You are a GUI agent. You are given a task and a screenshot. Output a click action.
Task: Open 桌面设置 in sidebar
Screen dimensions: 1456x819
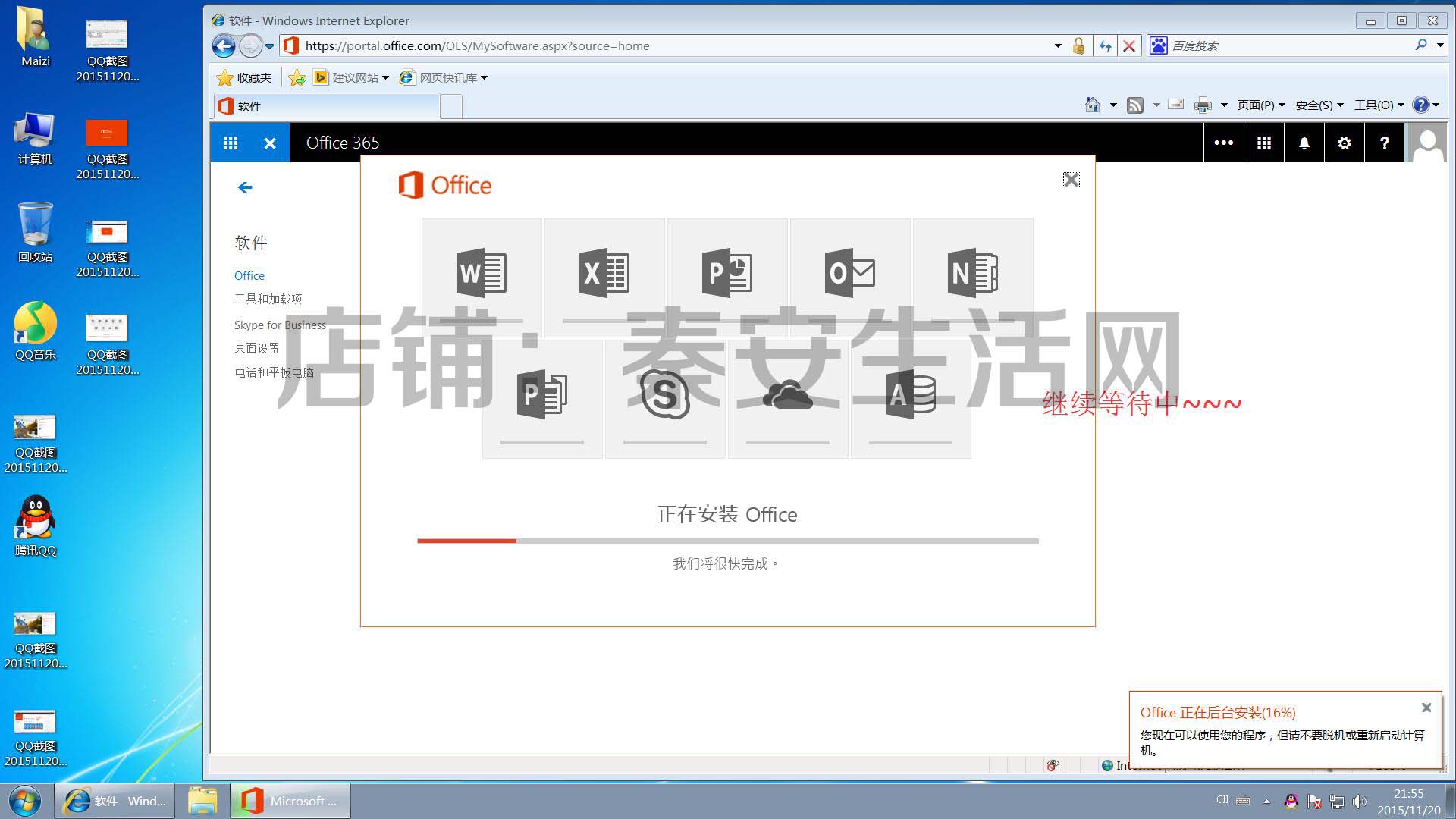(x=257, y=348)
